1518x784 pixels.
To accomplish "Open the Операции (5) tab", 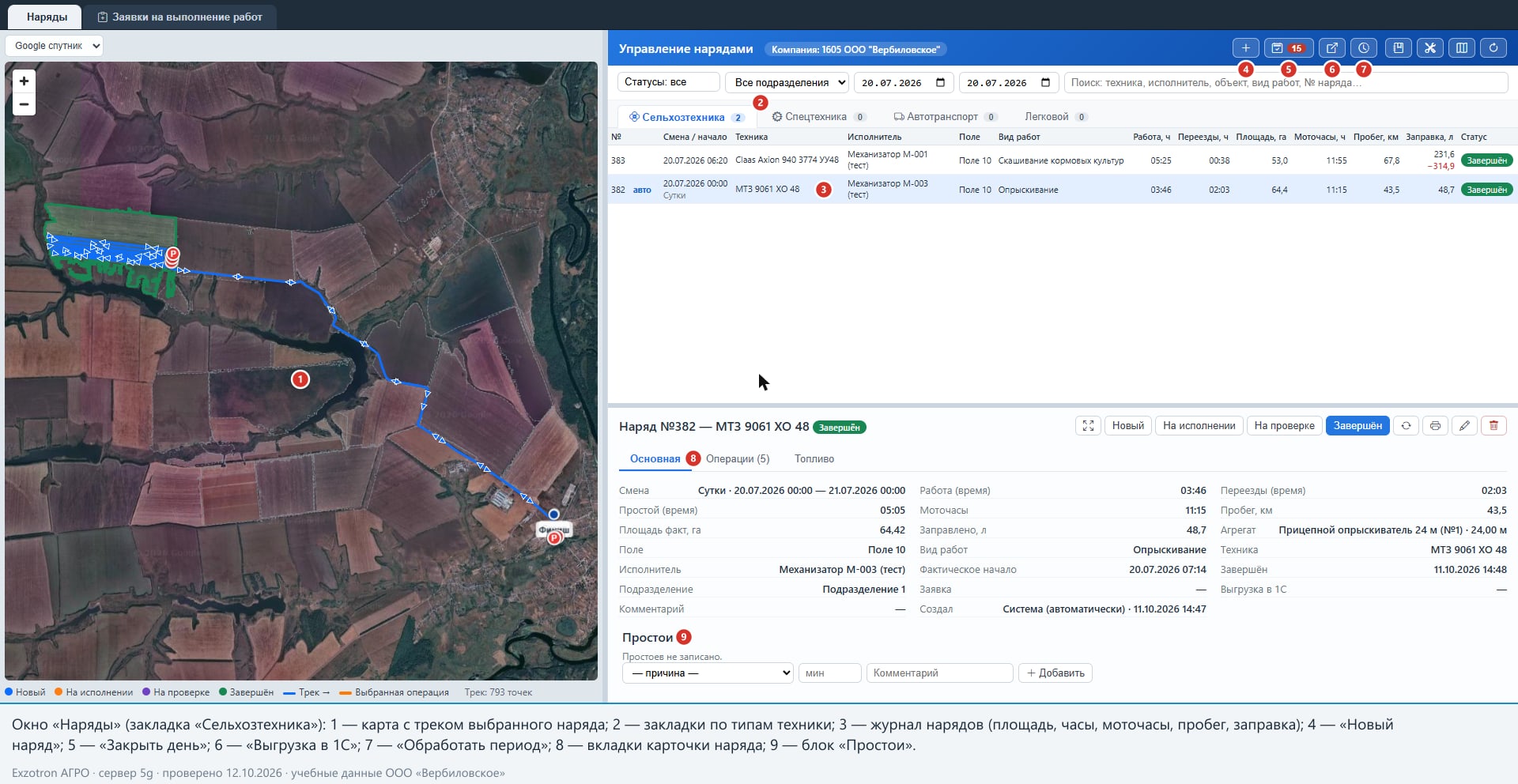I will tap(738, 459).
